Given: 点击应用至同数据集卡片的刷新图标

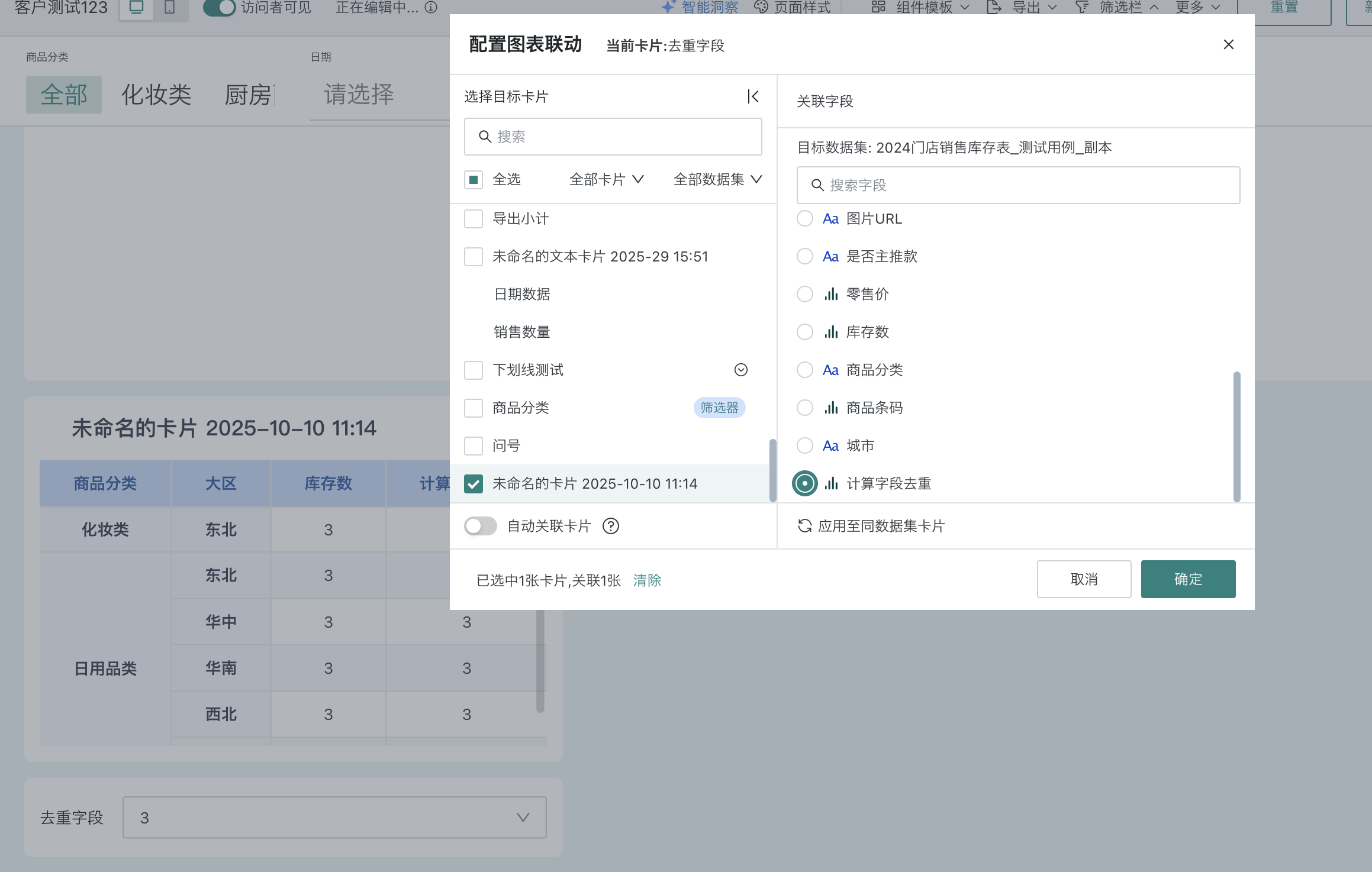Looking at the screenshot, I should 804,526.
